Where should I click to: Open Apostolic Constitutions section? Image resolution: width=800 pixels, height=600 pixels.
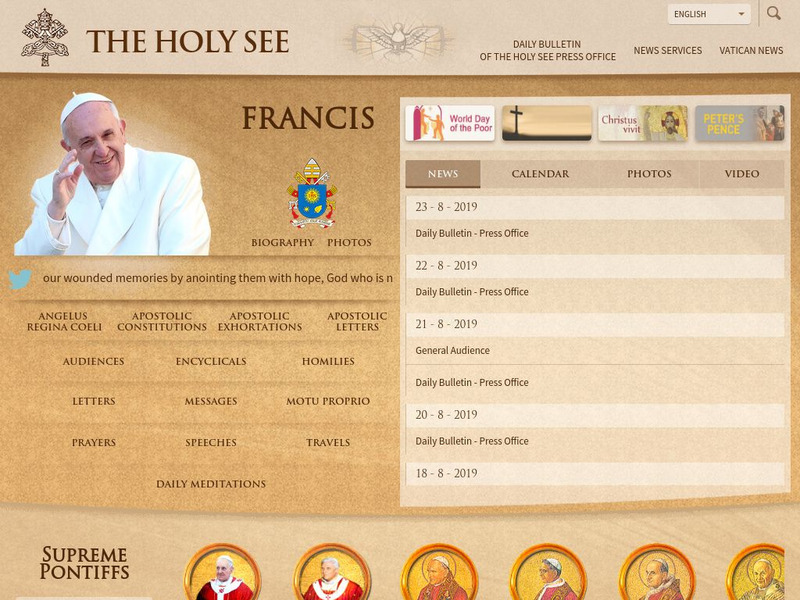point(162,321)
